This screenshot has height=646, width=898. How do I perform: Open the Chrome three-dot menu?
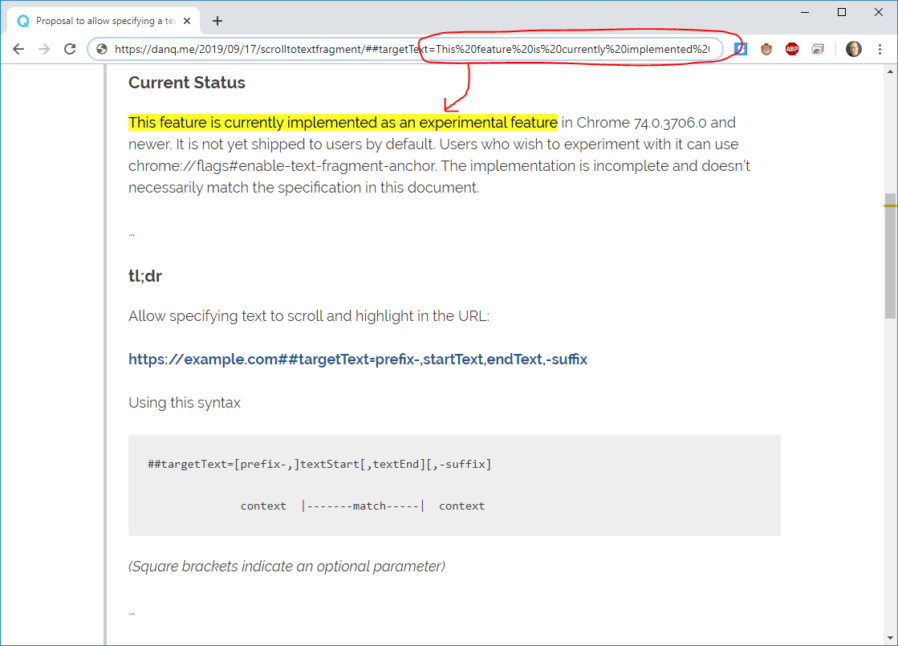click(x=879, y=48)
